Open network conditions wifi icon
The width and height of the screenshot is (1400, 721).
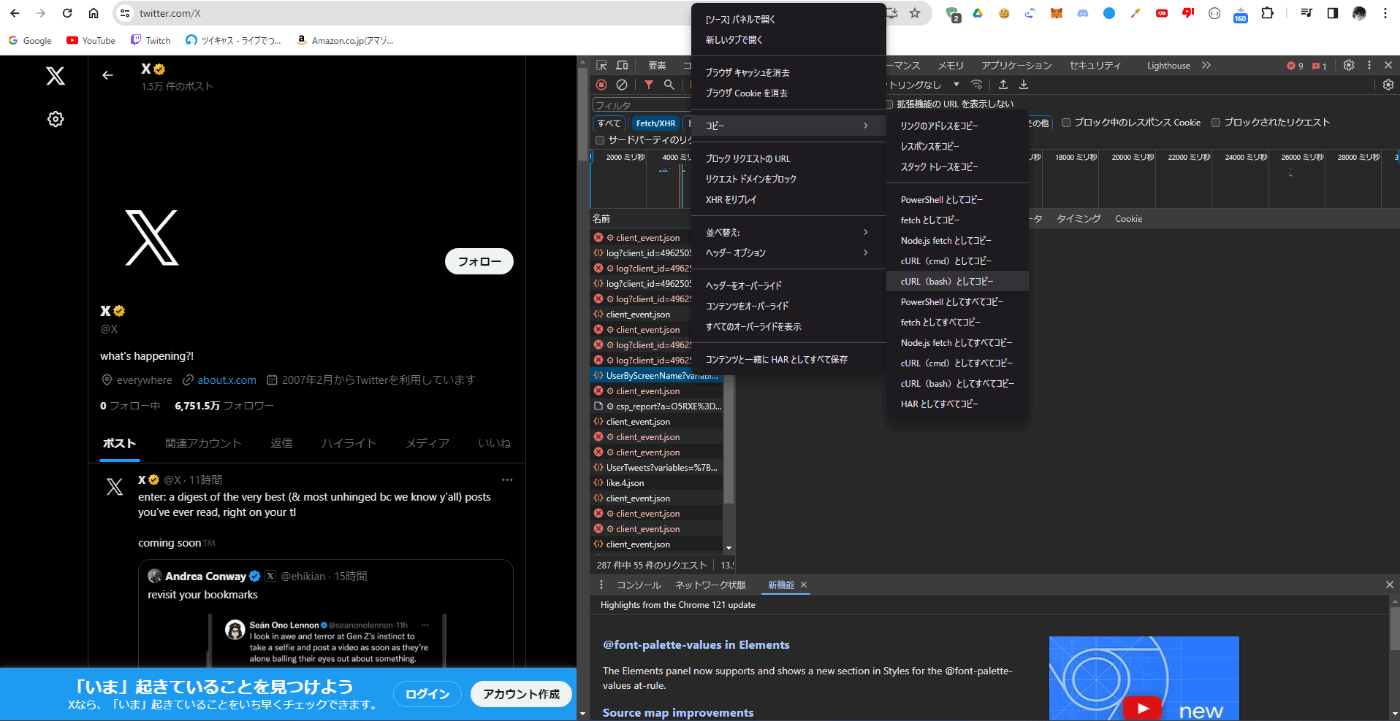coord(977,85)
